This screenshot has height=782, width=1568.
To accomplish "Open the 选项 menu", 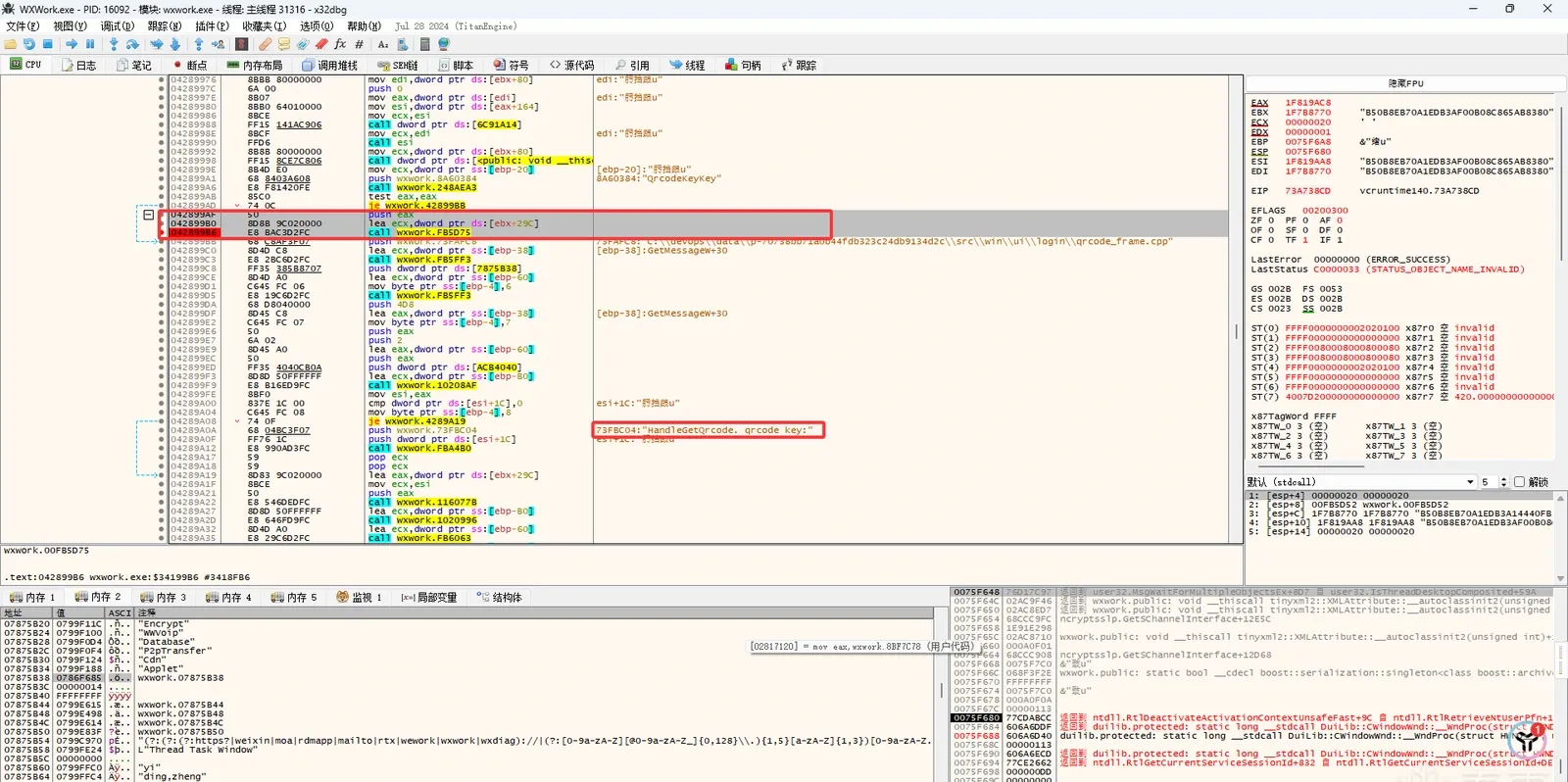I will (x=317, y=26).
